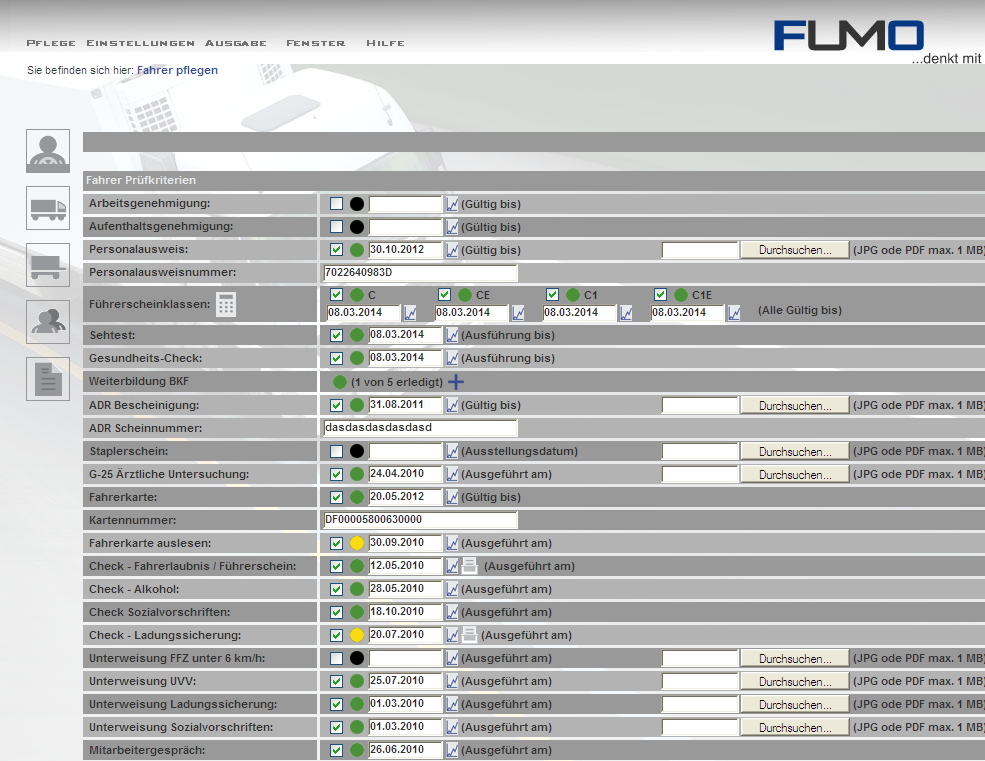Screen dimensions: 985x761
Task: Uncheck the Personalausweis checkbox
Action: click(x=337, y=250)
